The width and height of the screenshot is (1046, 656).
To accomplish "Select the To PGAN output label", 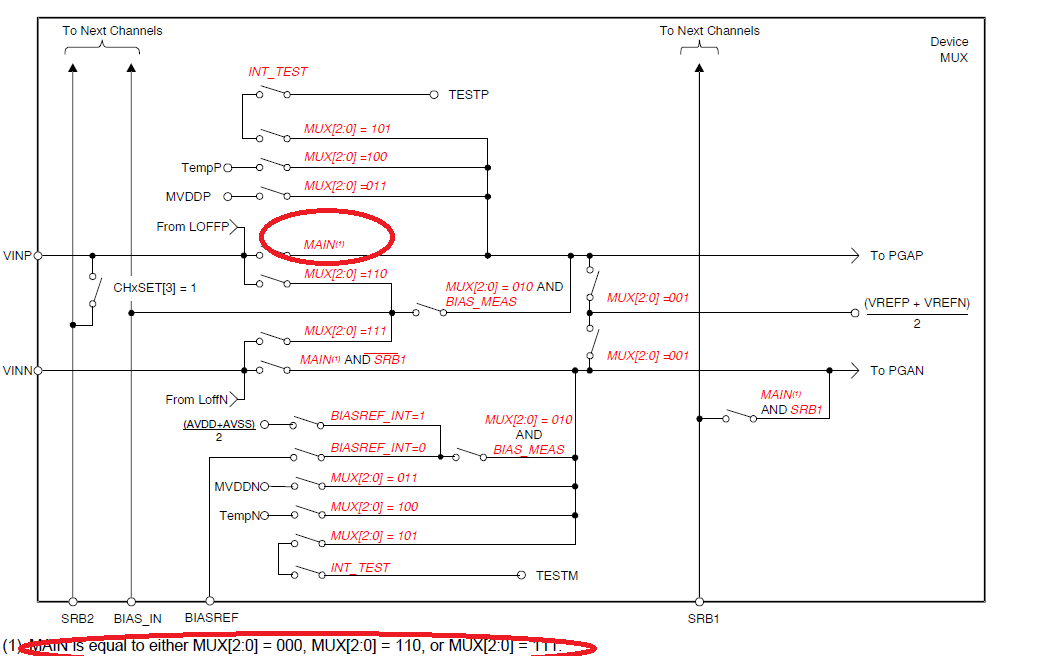I will click(897, 370).
